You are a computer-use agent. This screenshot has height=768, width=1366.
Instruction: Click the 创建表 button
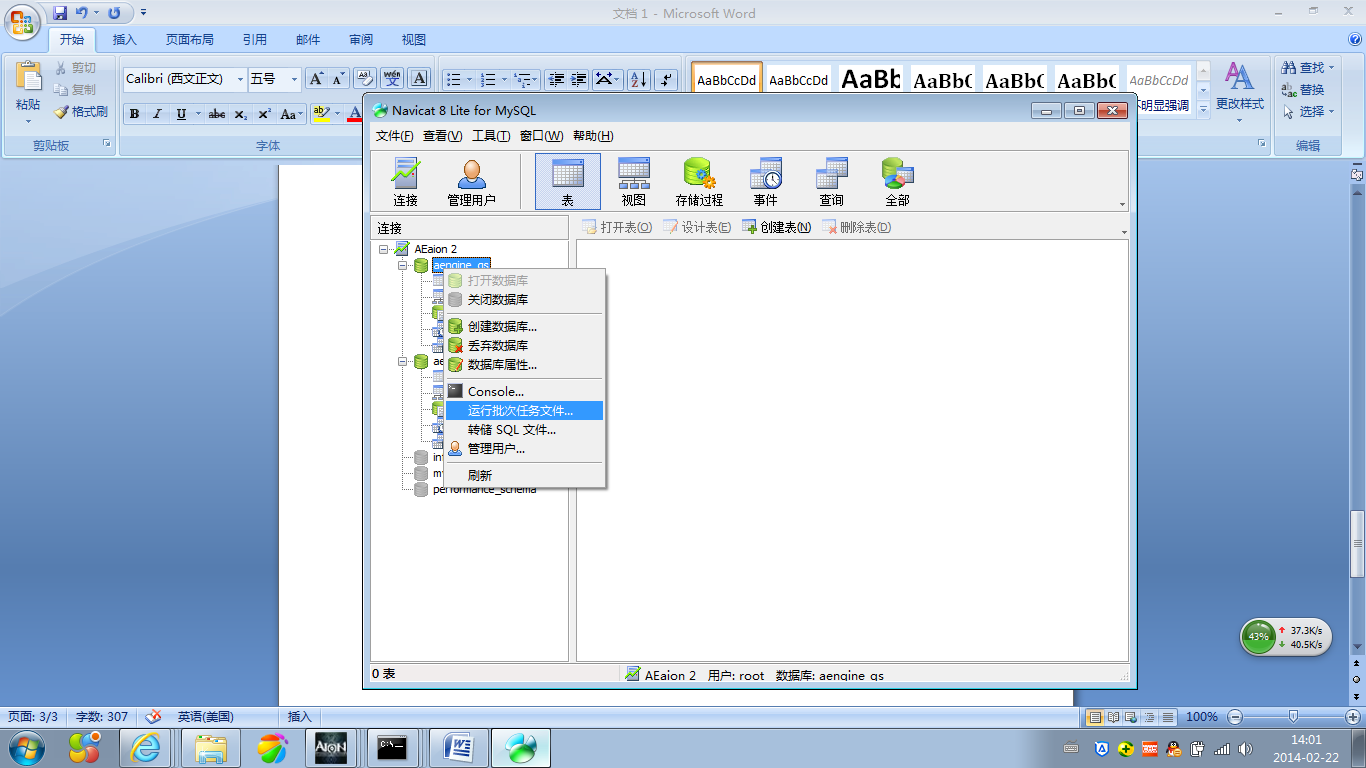pos(777,227)
